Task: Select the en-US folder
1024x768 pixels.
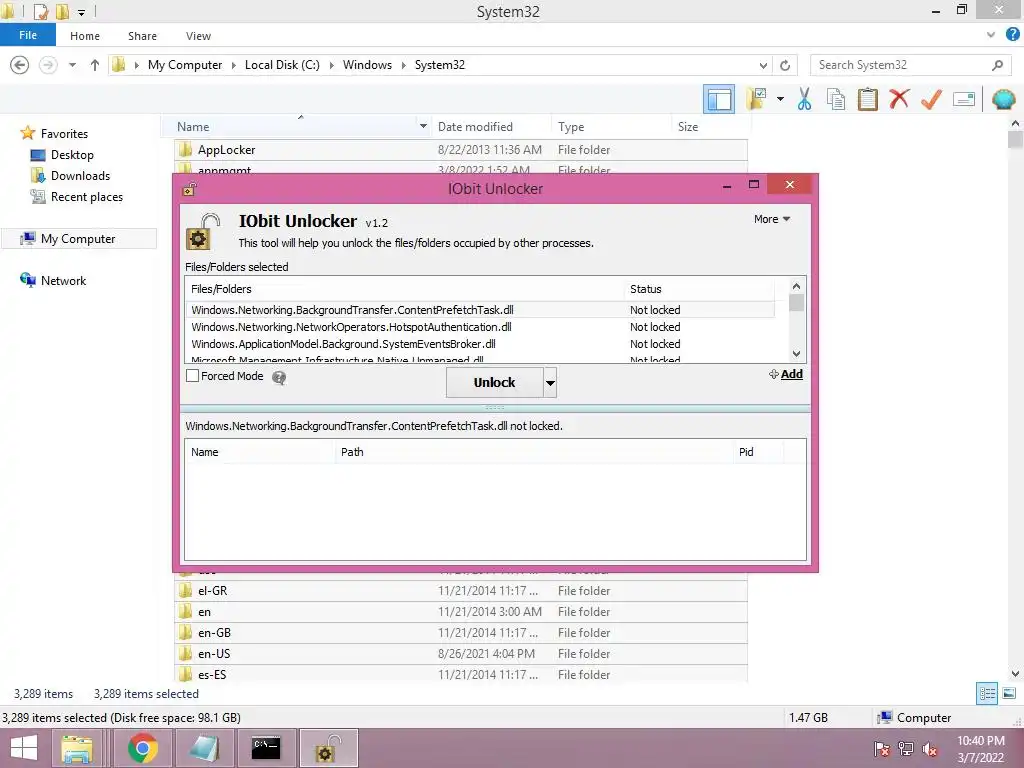Action: point(460,654)
